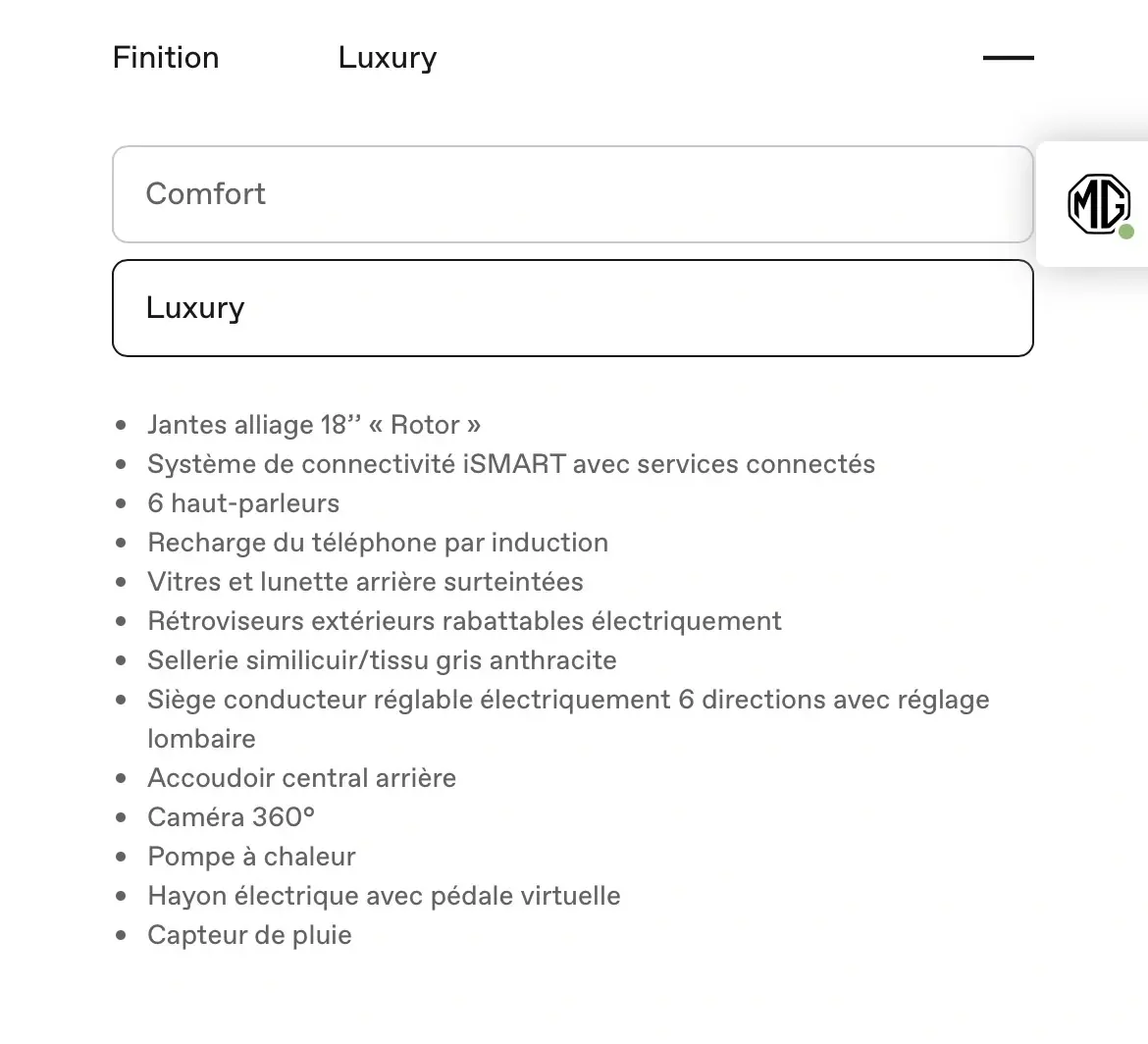Collapse the Finition section with the minus icon

pyautogui.click(x=1008, y=59)
